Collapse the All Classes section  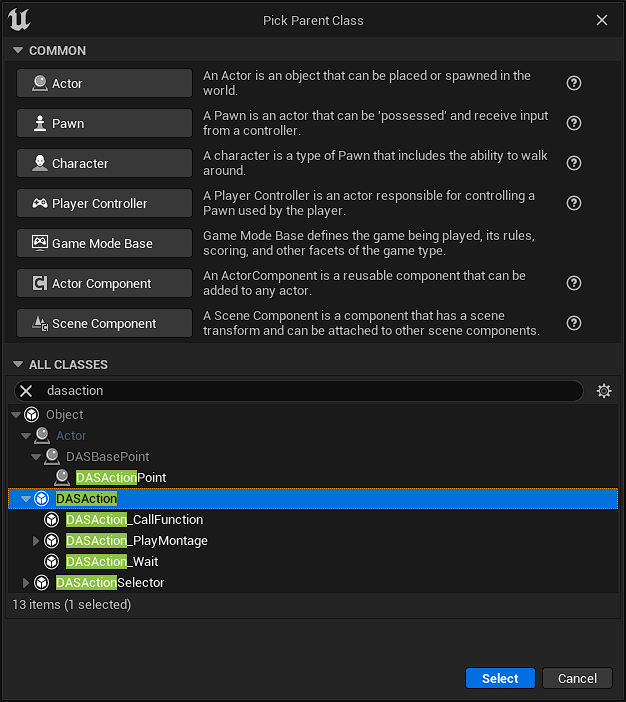(17, 365)
